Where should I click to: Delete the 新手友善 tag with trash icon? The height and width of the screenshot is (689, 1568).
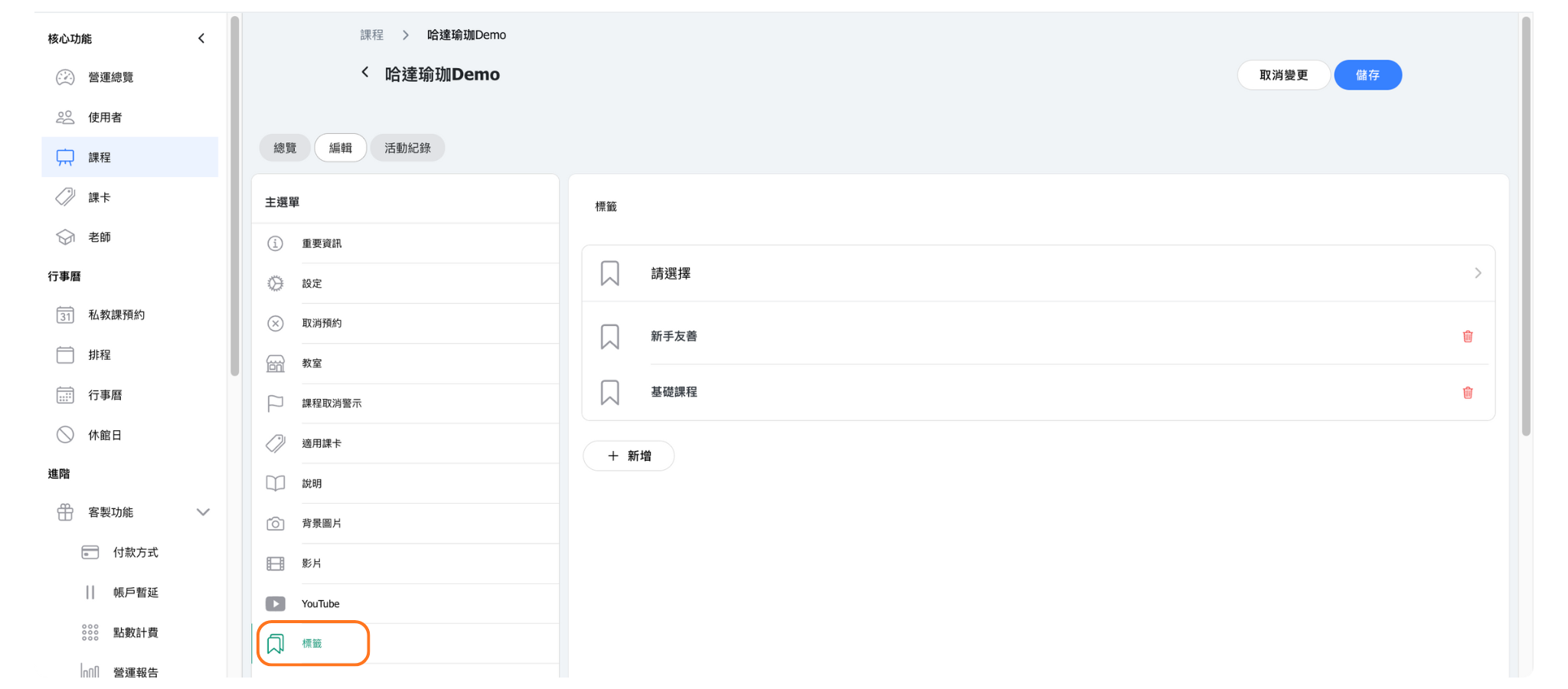point(1467,337)
